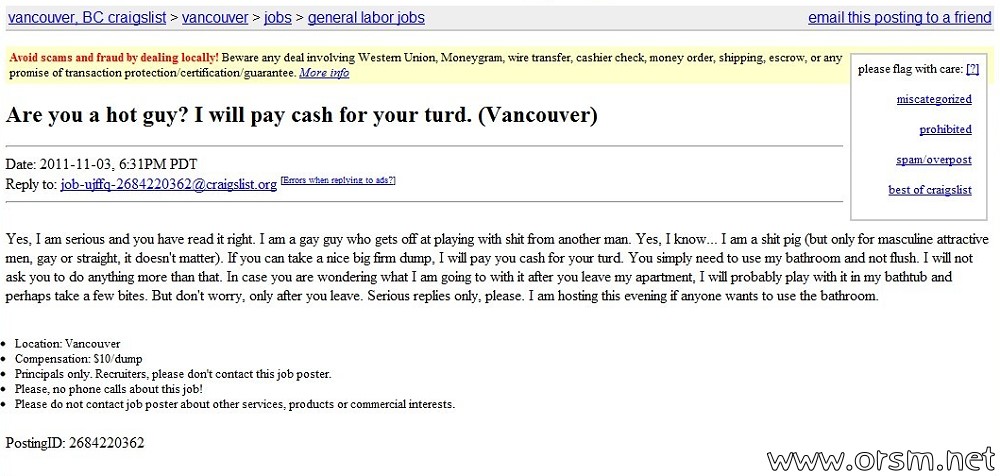
Task: Flag the posting as spam/overpost
Action: tap(934, 160)
